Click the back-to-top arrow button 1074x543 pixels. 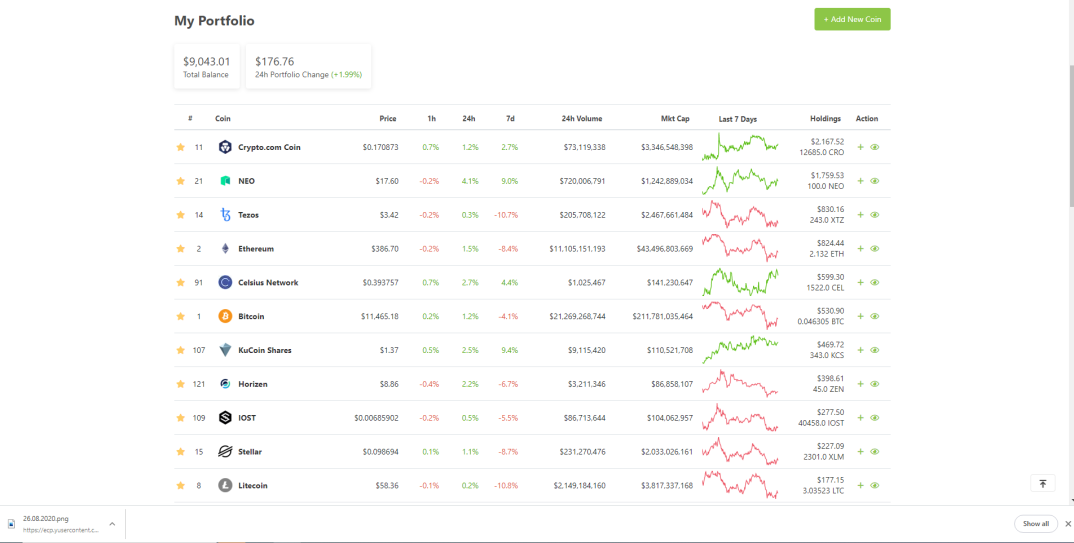click(1042, 483)
